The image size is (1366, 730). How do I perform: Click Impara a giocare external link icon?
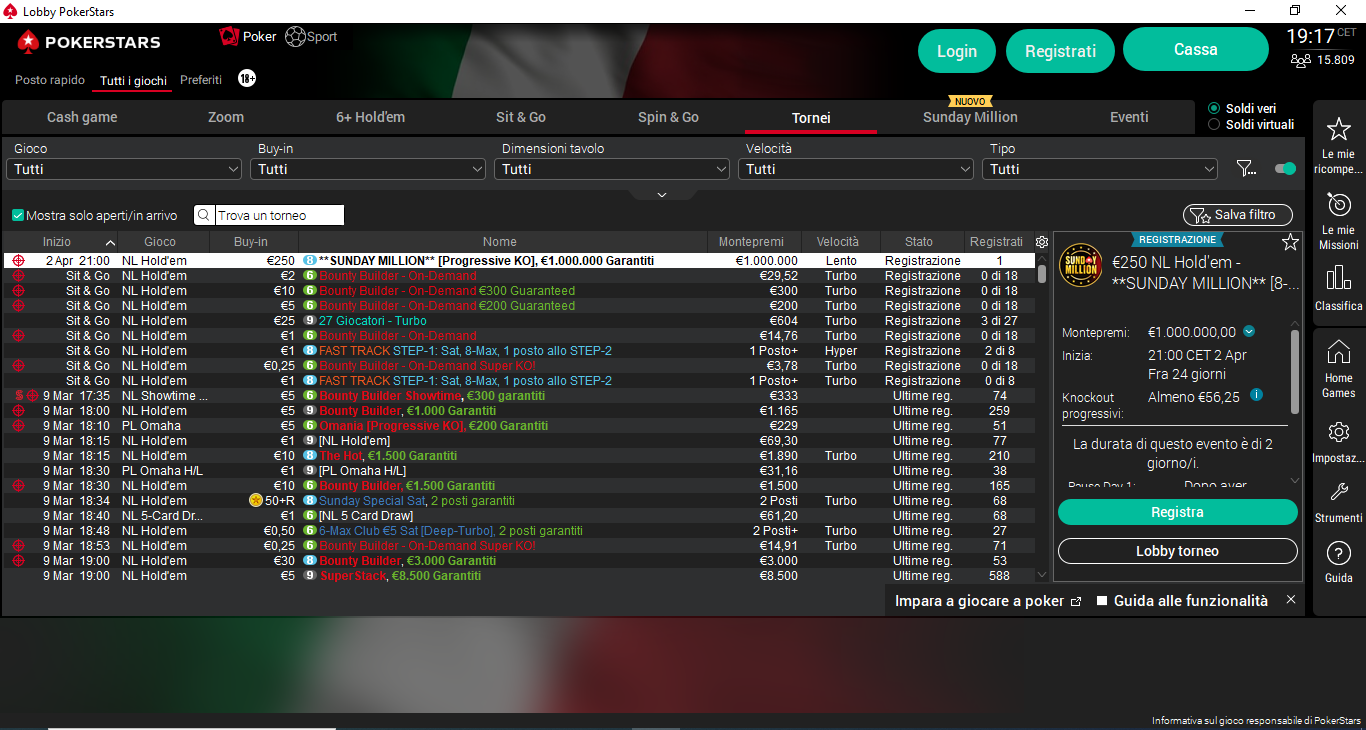tap(1076, 601)
